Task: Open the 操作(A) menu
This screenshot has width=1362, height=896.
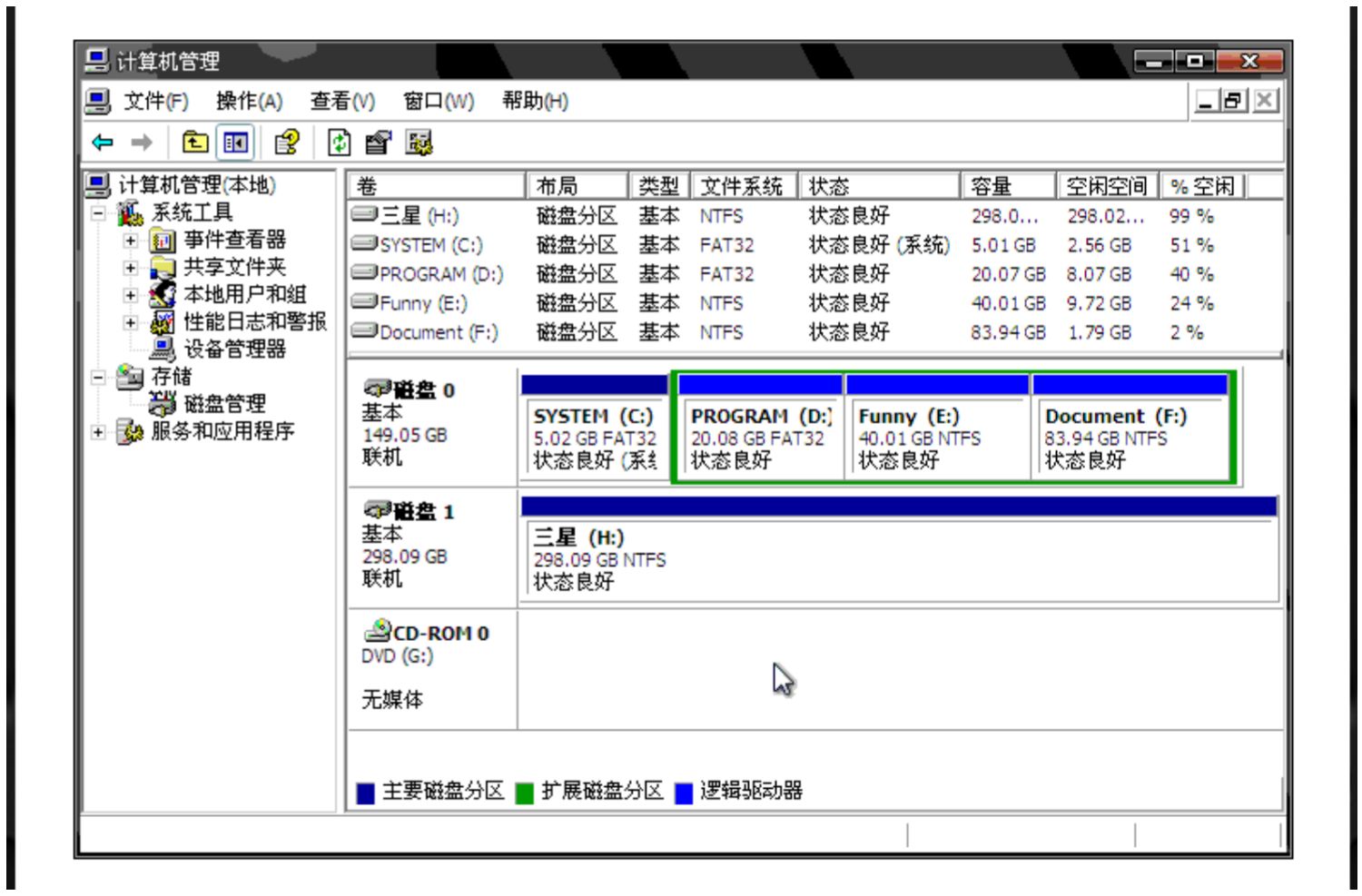Action: 250,101
